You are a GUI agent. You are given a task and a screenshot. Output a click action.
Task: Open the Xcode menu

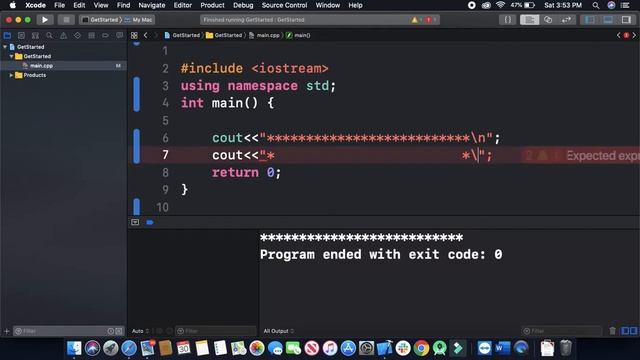35,5
